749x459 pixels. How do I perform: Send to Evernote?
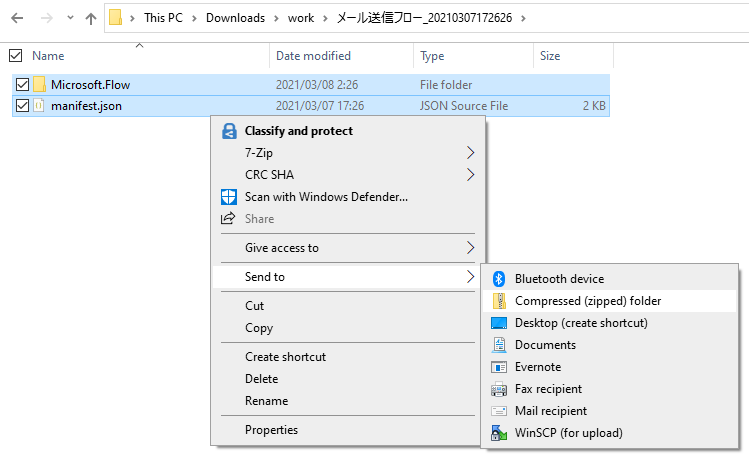click(x=538, y=367)
